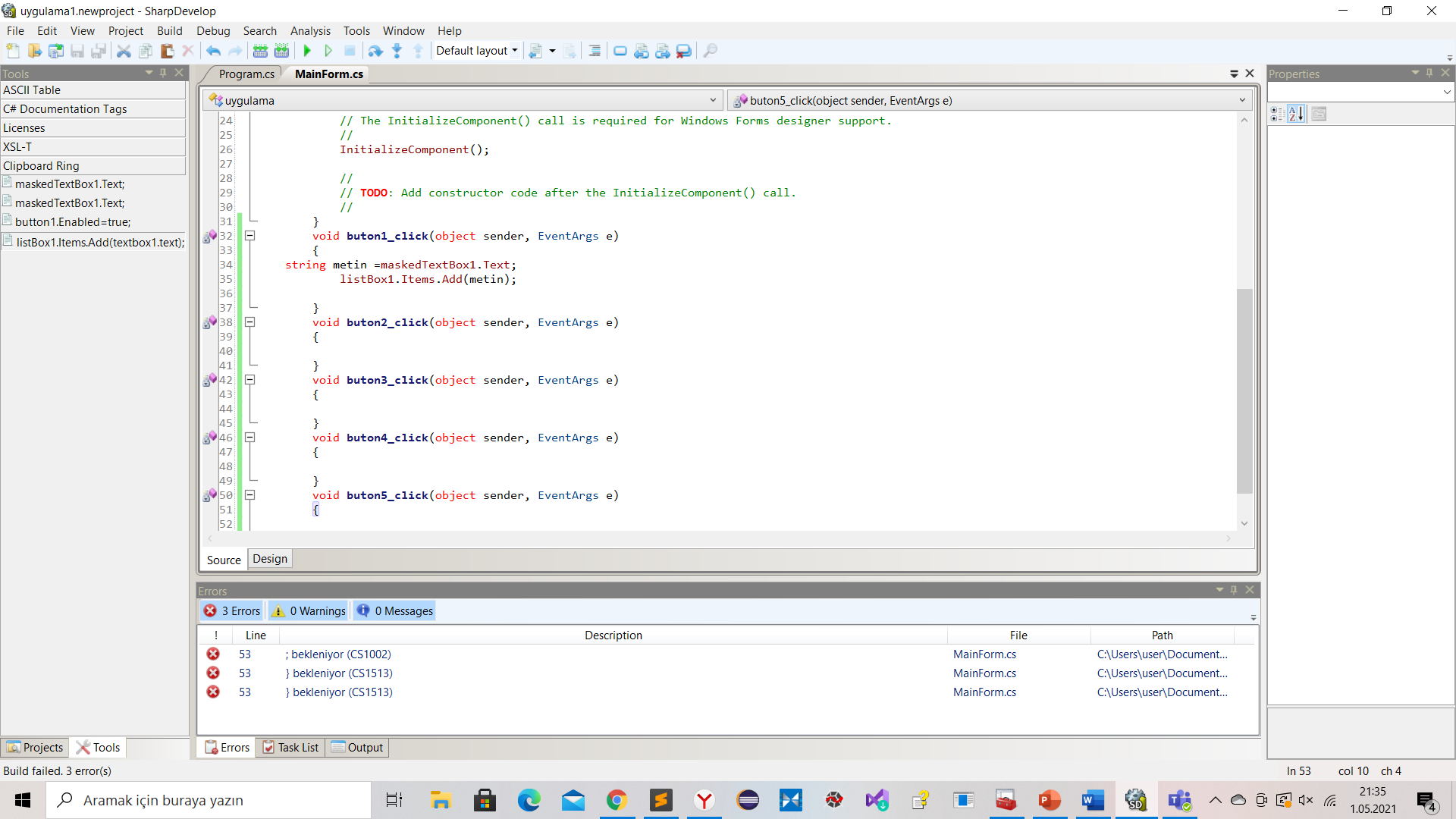Click the Undo arrow in toolbar
Screen dimensions: 1456x819
pos(213,51)
